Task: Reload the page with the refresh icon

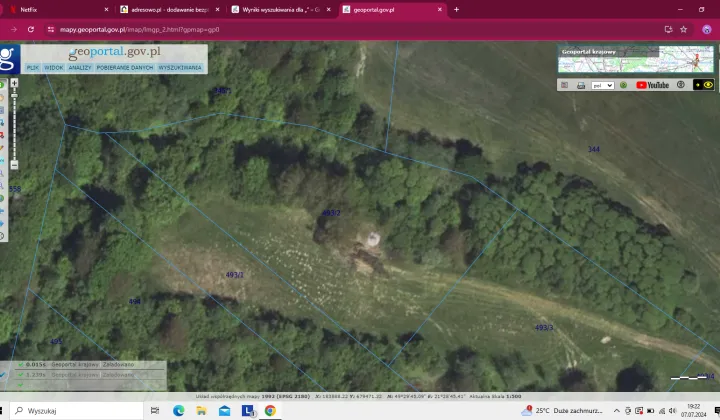Action: (31, 29)
